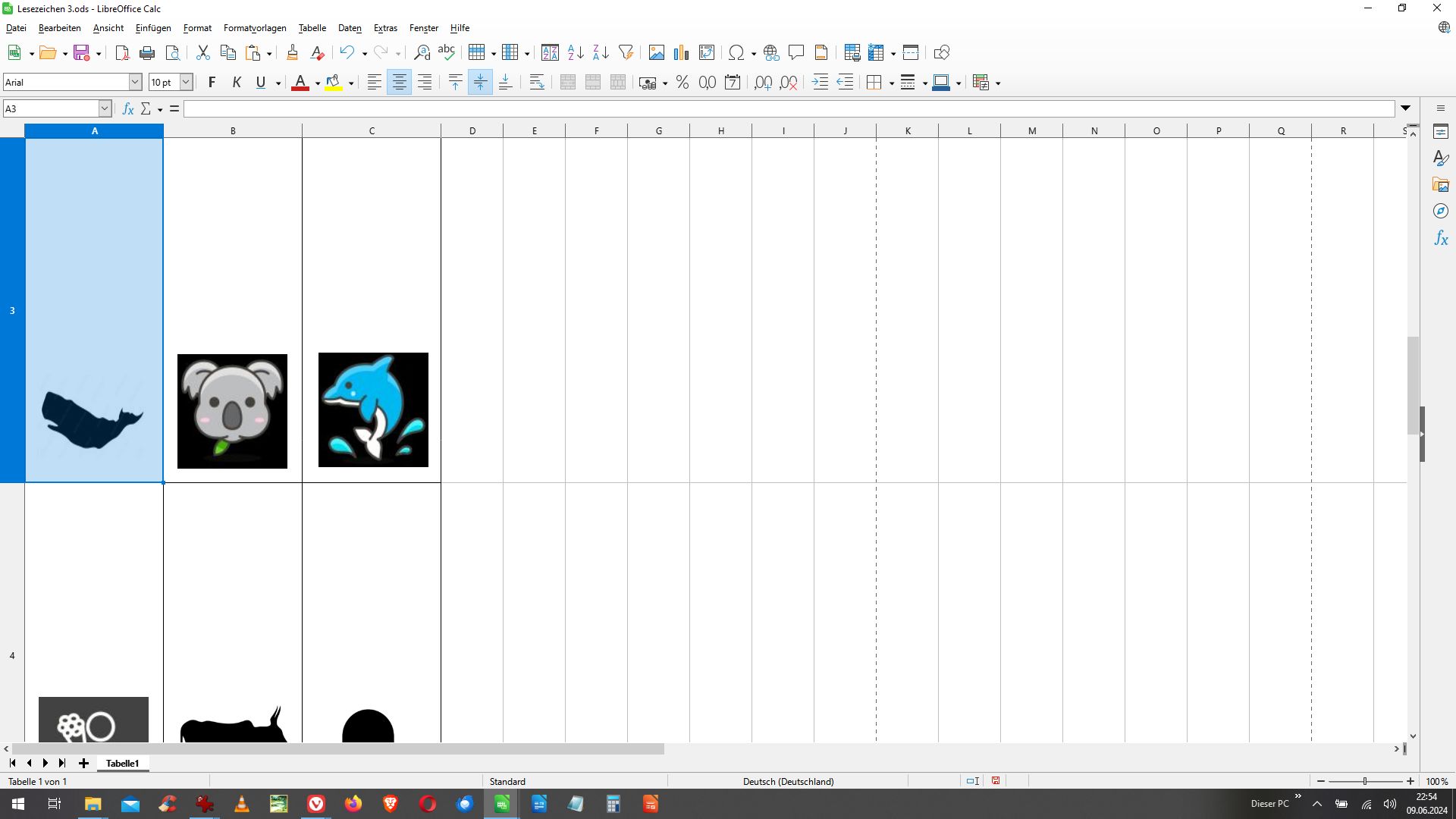Open the Open-document dropdown arrow
Image resolution: width=1456 pixels, height=819 pixels.
[x=64, y=53]
